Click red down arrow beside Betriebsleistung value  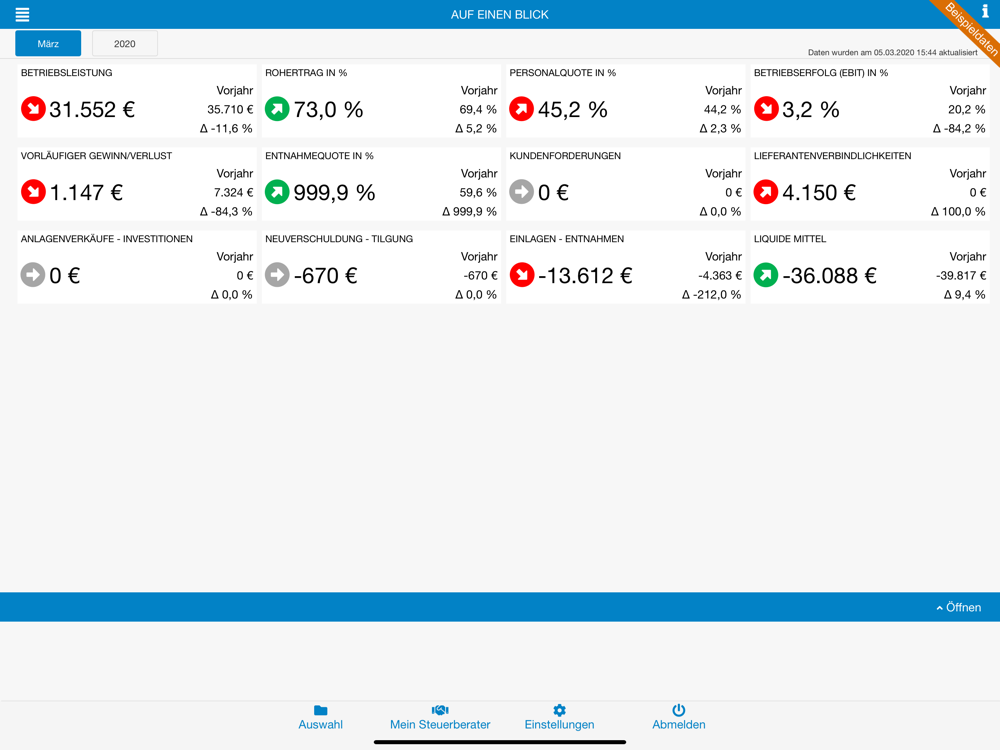[33, 108]
